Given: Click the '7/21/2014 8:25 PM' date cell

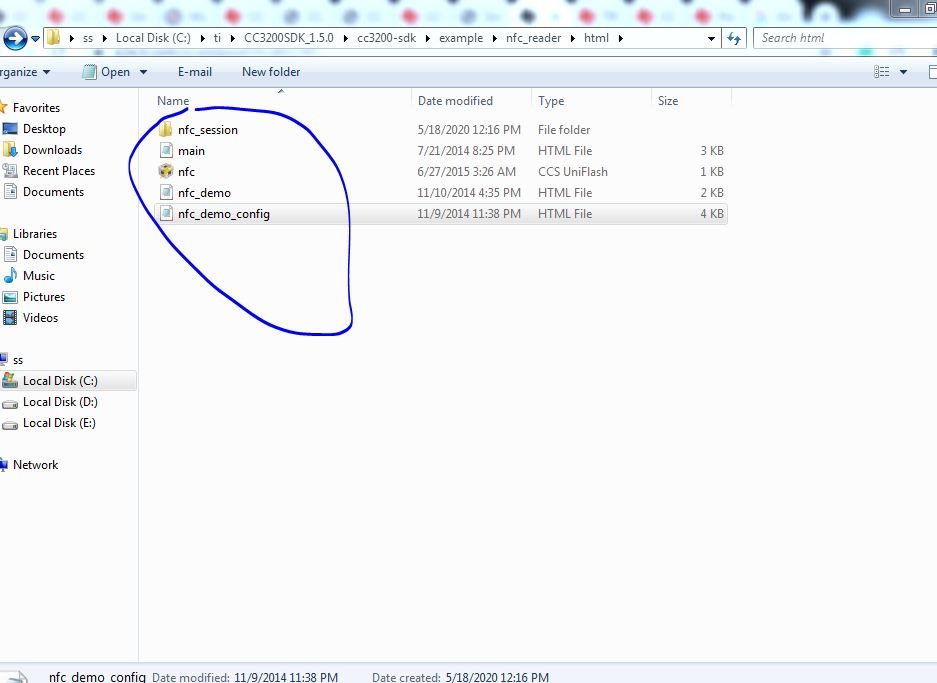Looking at the screenshot, I should 466,151.
